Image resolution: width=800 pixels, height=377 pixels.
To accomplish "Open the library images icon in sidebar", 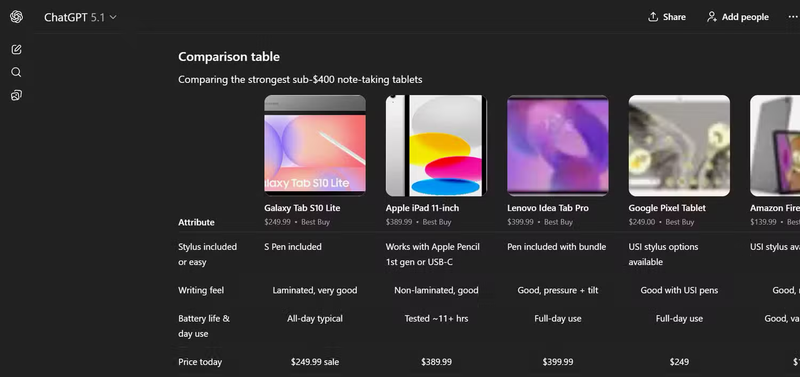I will pyautogui.click(x=16, y=95).
